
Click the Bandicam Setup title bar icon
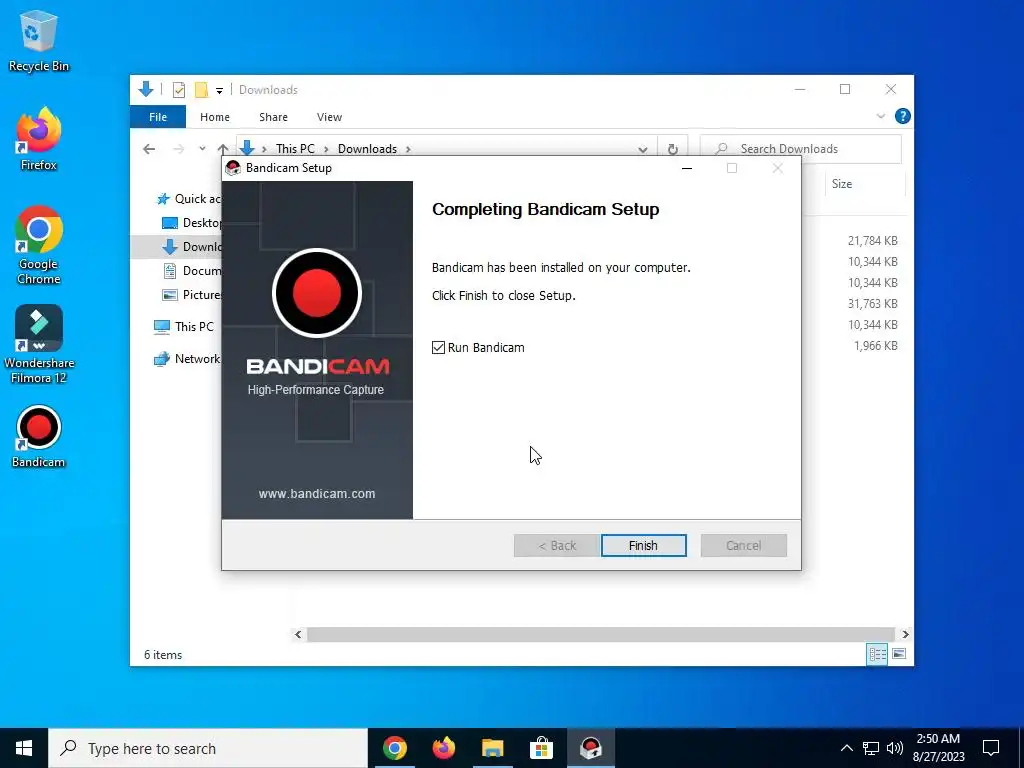[x=232, y=168]
